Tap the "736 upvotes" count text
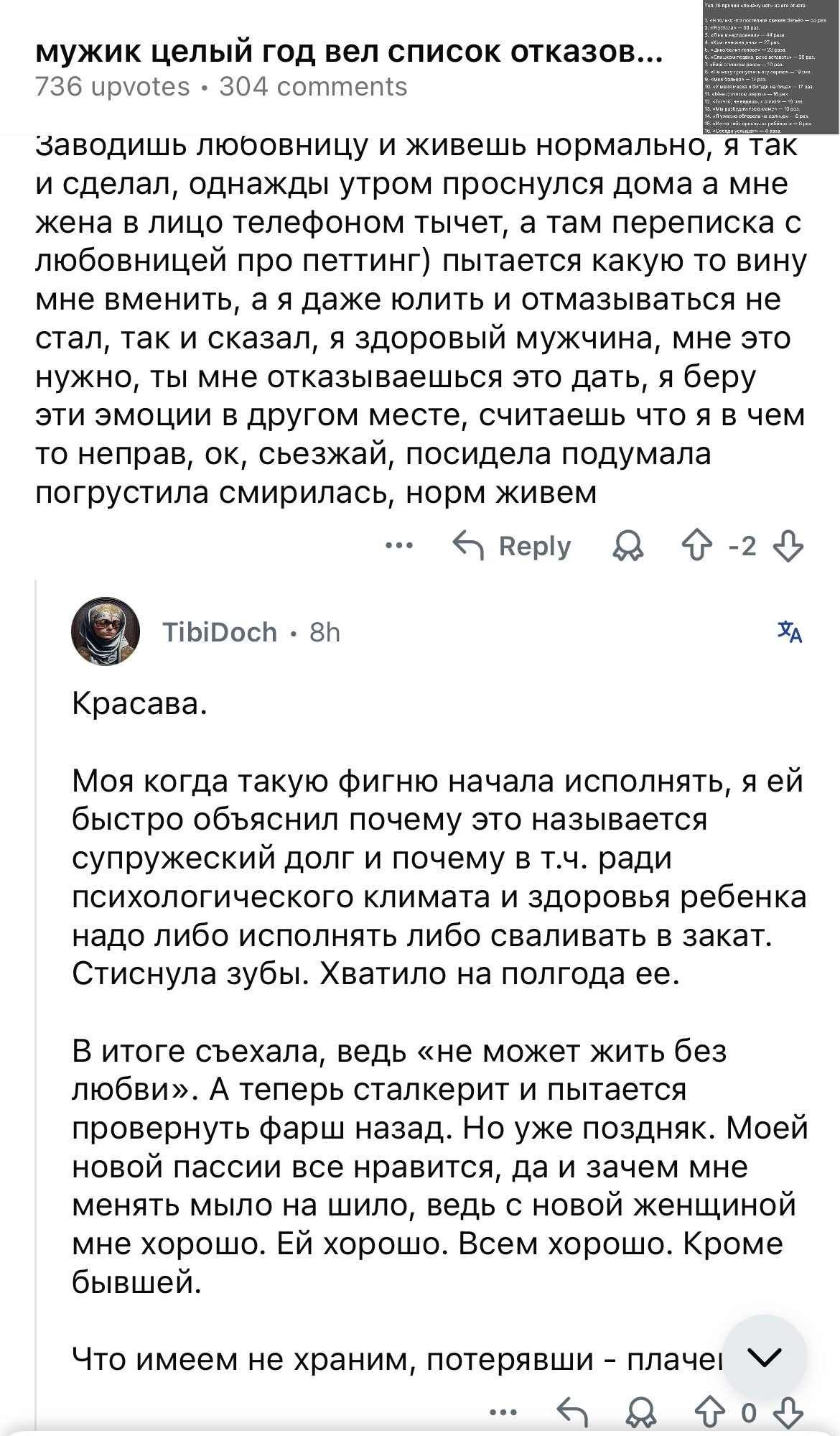The image size is (840, 1436). 113,87
